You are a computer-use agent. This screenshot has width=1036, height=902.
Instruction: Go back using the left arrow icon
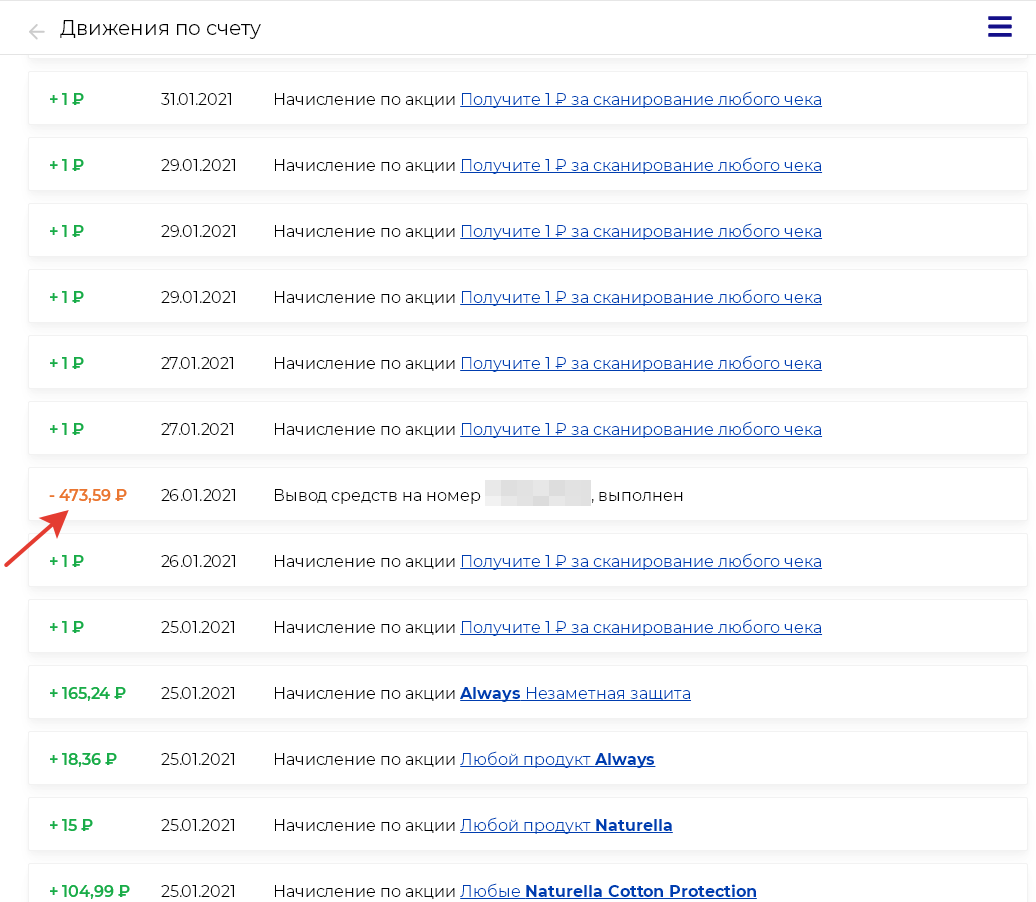(36, 30)
